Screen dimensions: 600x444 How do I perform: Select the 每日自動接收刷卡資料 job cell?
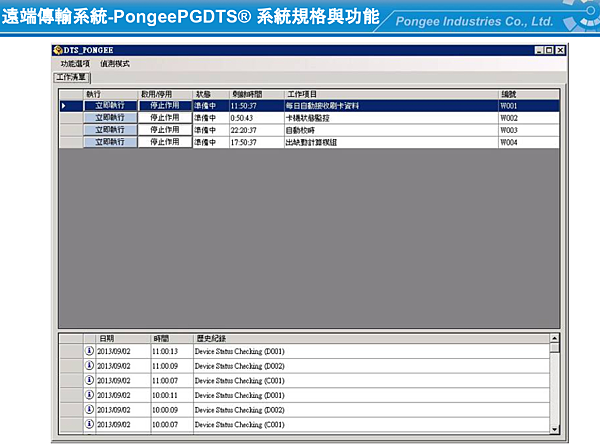click(391, 106)
